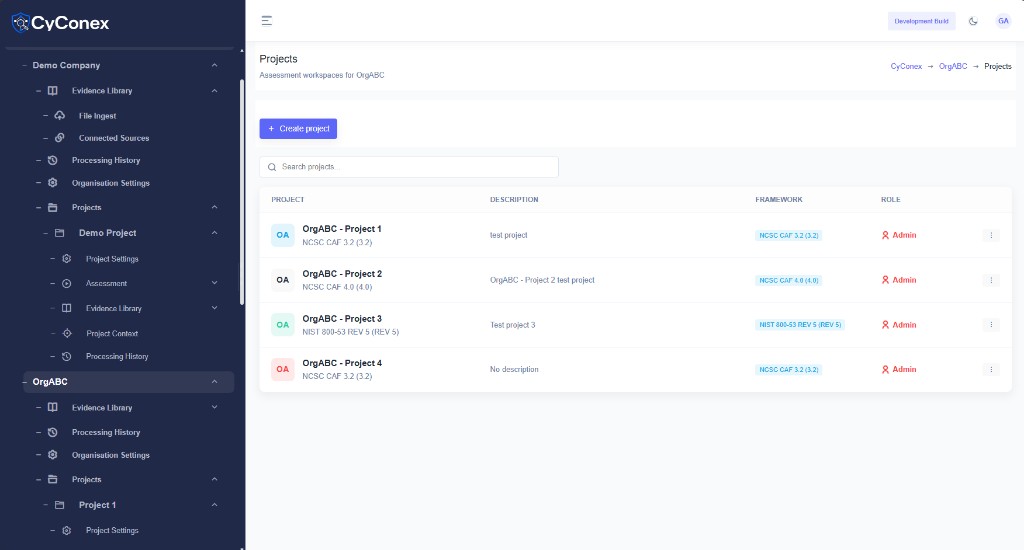Open Project Context in sidebar

pyautogui.click(x=112, y=333)
